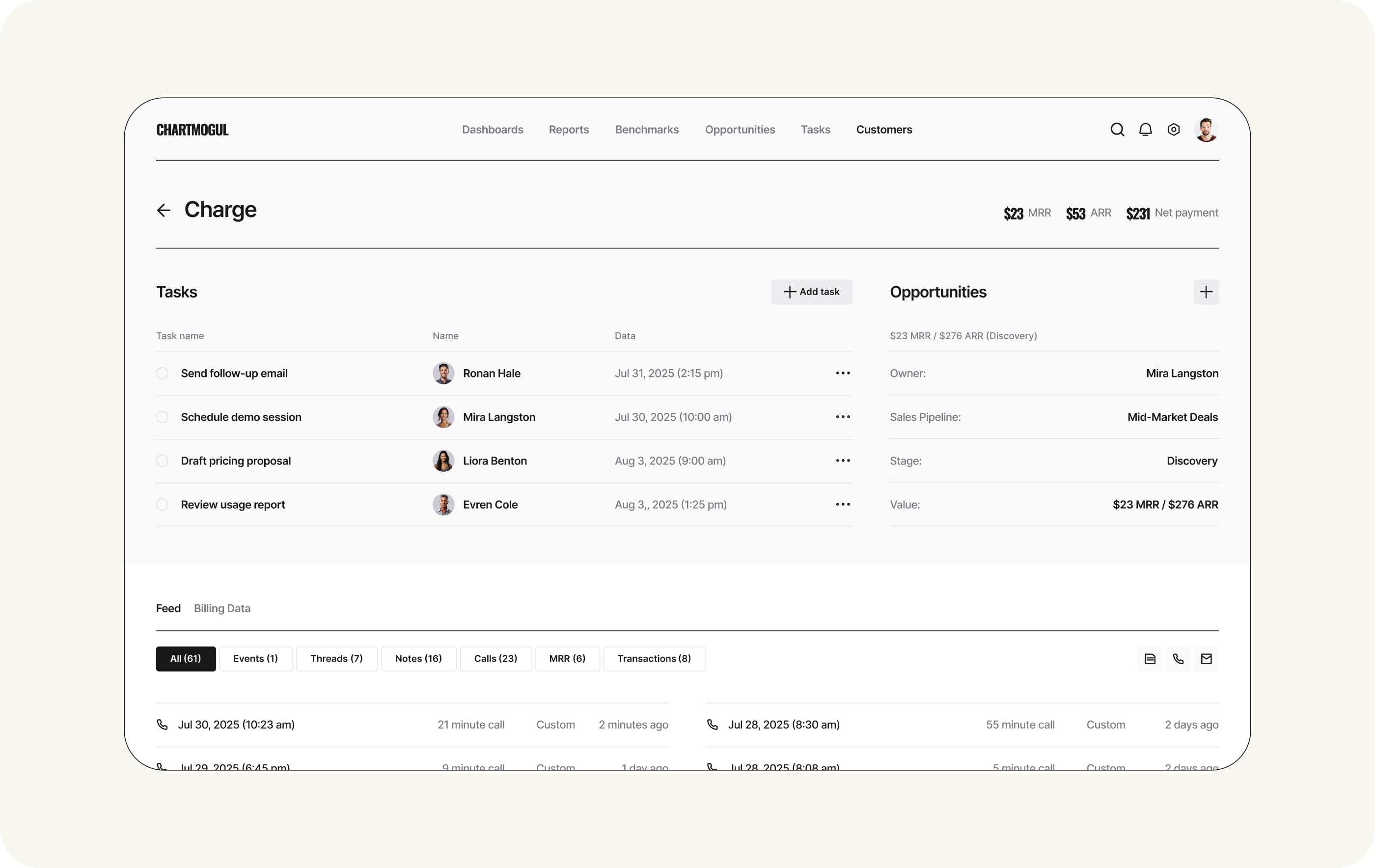Click the search magnifier icon

click(1117, 130)
